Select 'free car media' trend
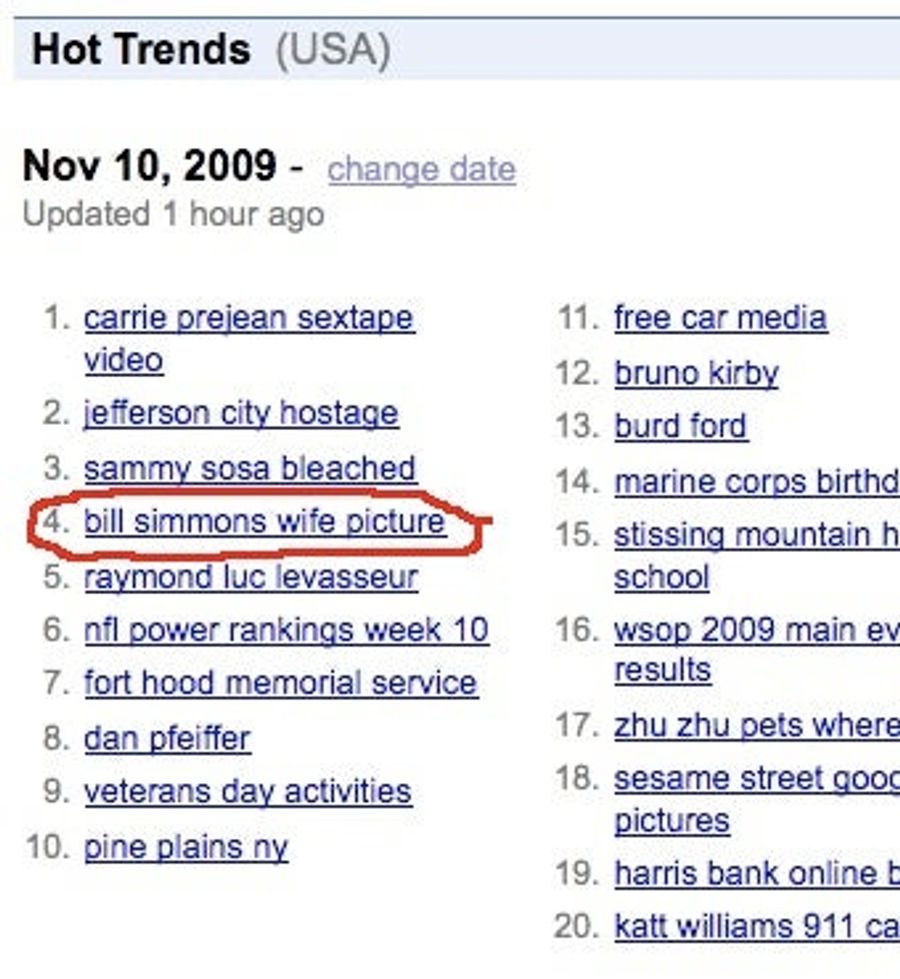The width and height of the screenshot is (900, 979). pyautogui.click(x=721, y=318)
